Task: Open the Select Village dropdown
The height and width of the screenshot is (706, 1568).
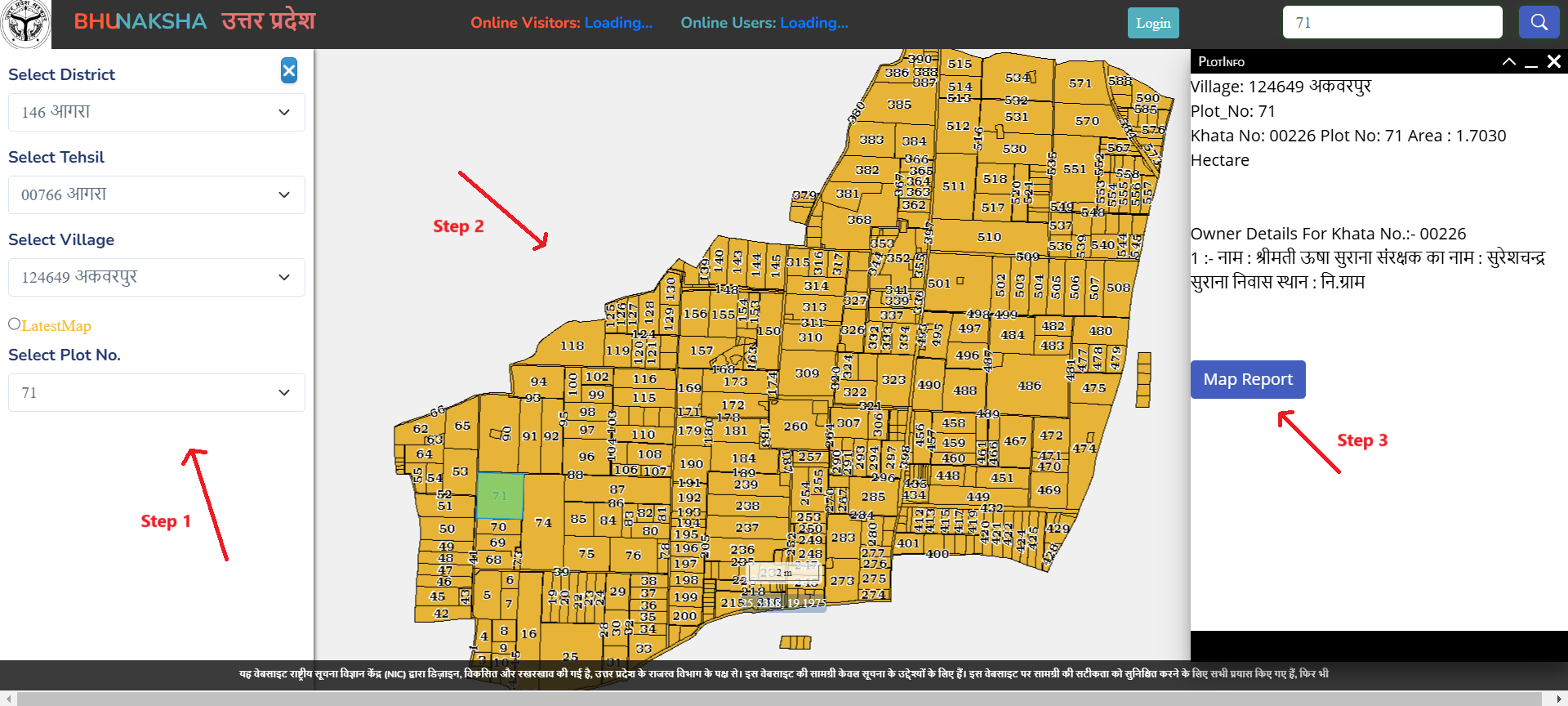Action: [x=156, y=278]
